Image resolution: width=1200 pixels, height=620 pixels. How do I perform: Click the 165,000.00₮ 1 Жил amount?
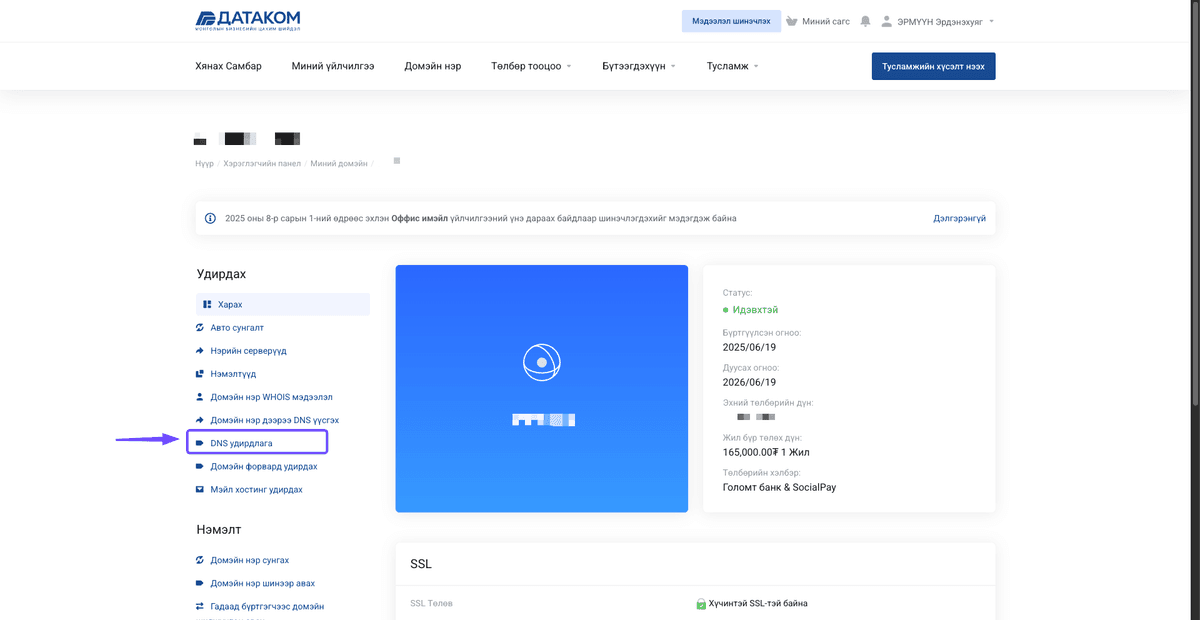766,452
